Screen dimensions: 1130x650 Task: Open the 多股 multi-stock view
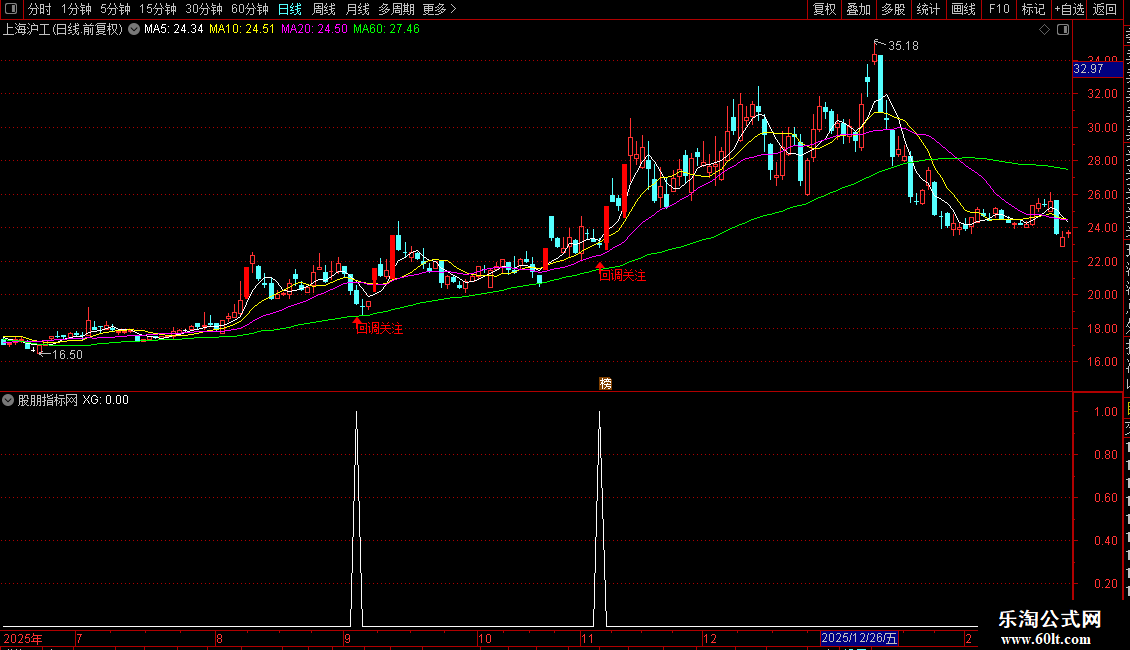(893, 9)
